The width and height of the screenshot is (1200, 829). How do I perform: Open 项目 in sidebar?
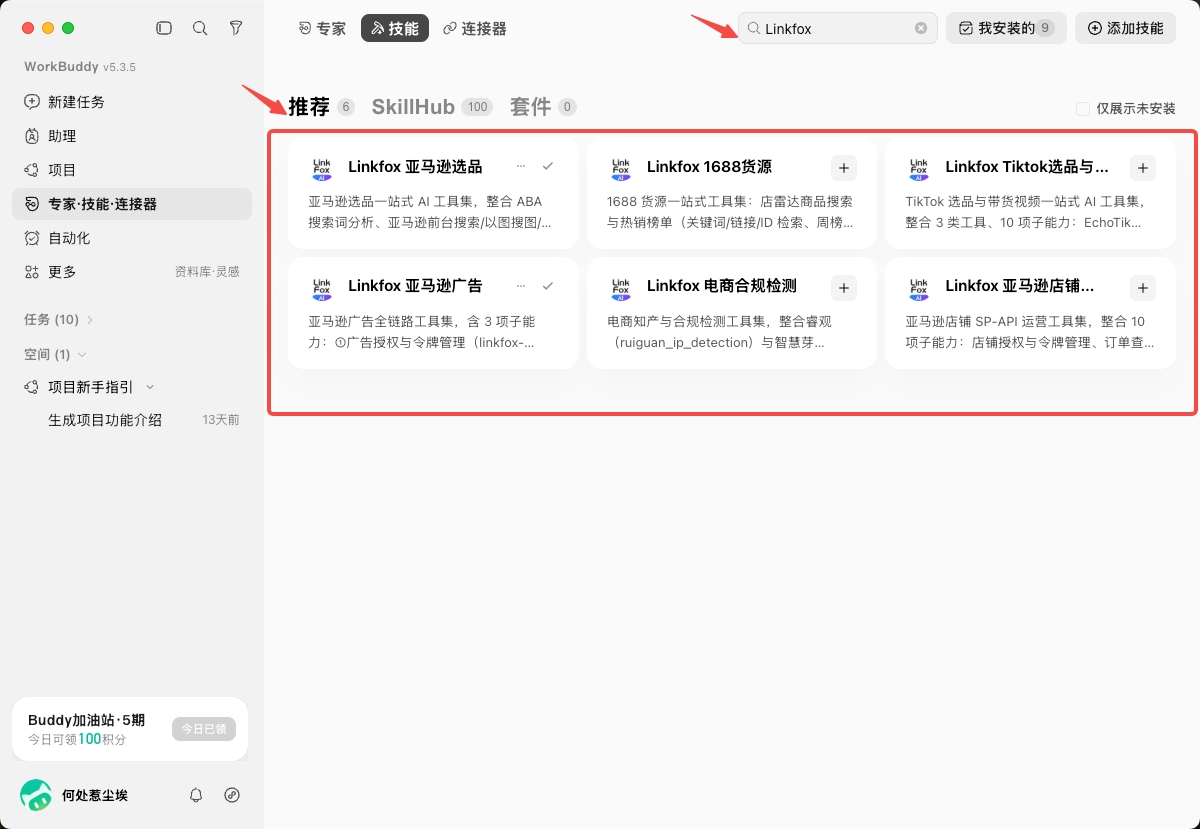click(132, 170)
